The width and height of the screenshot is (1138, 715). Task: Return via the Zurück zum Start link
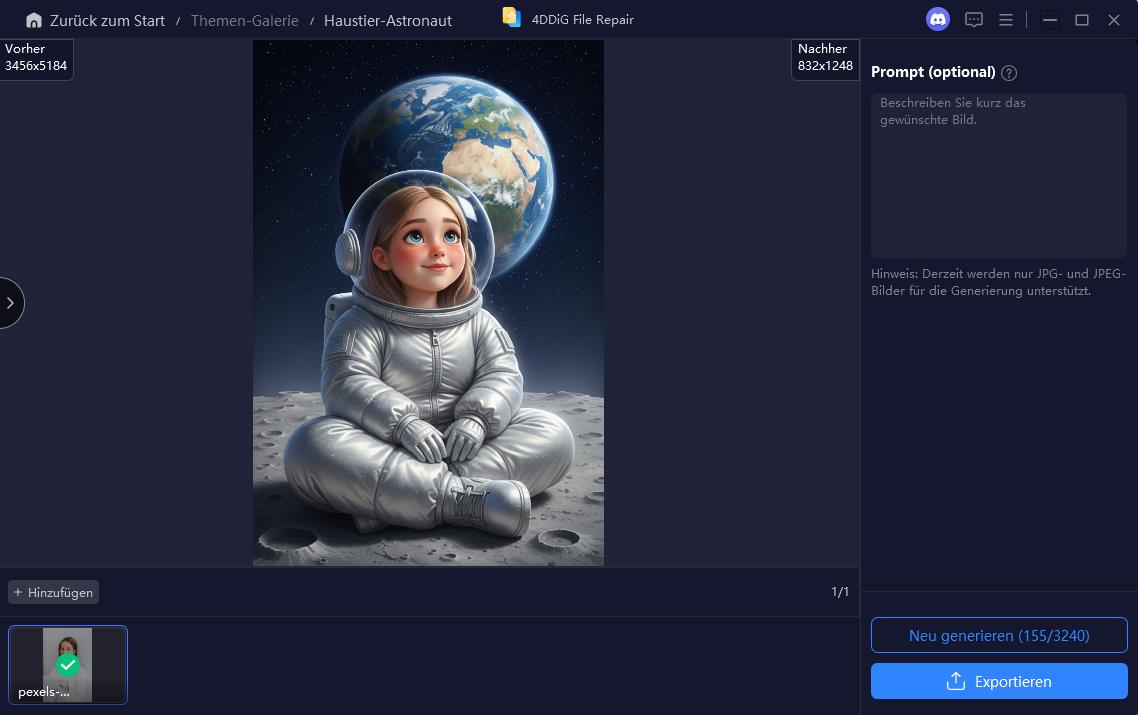point(105,20)
